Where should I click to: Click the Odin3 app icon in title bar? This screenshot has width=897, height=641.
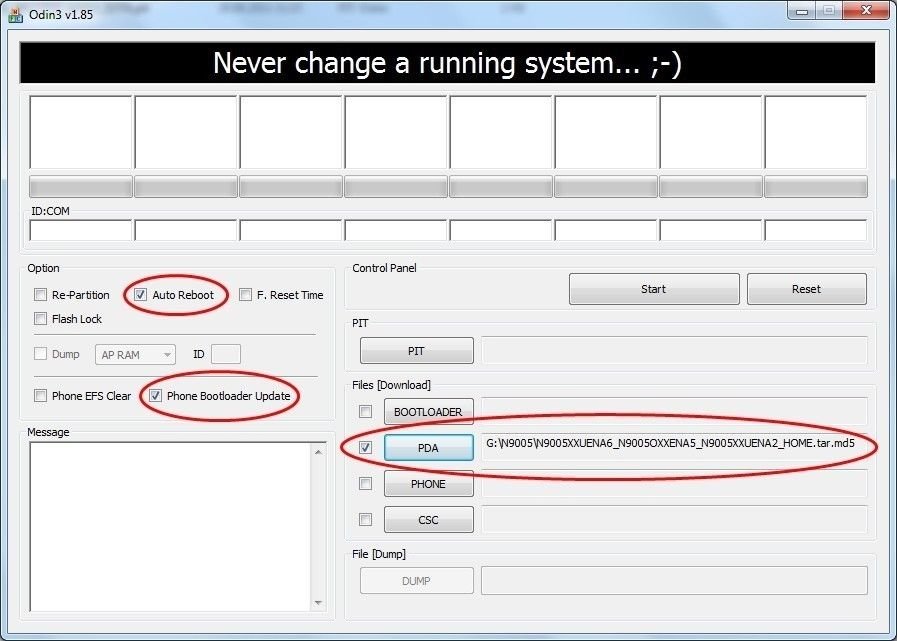[x=15, y=14]
